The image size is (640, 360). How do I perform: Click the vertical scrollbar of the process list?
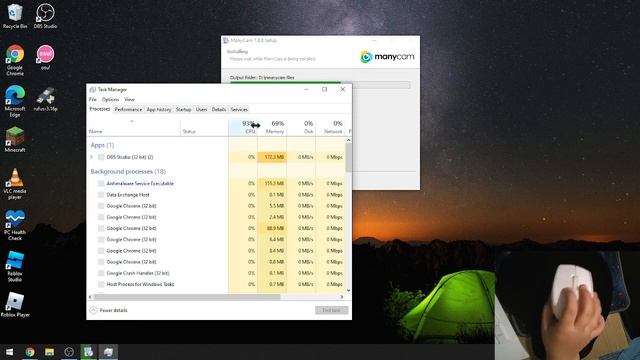click(349, 157)
